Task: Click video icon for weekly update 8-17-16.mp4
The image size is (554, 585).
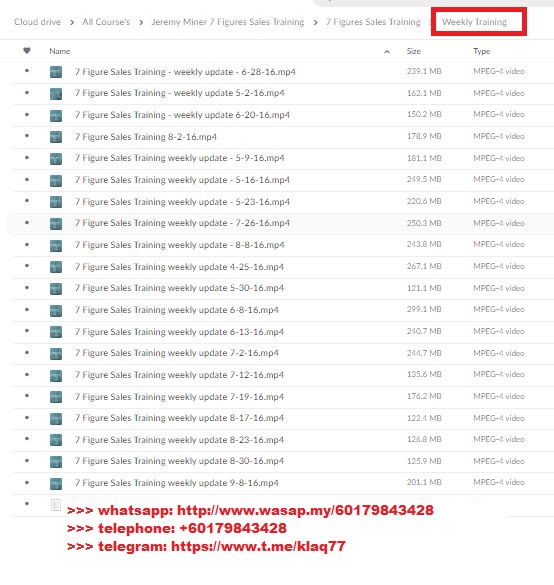Action: point(56,419)
